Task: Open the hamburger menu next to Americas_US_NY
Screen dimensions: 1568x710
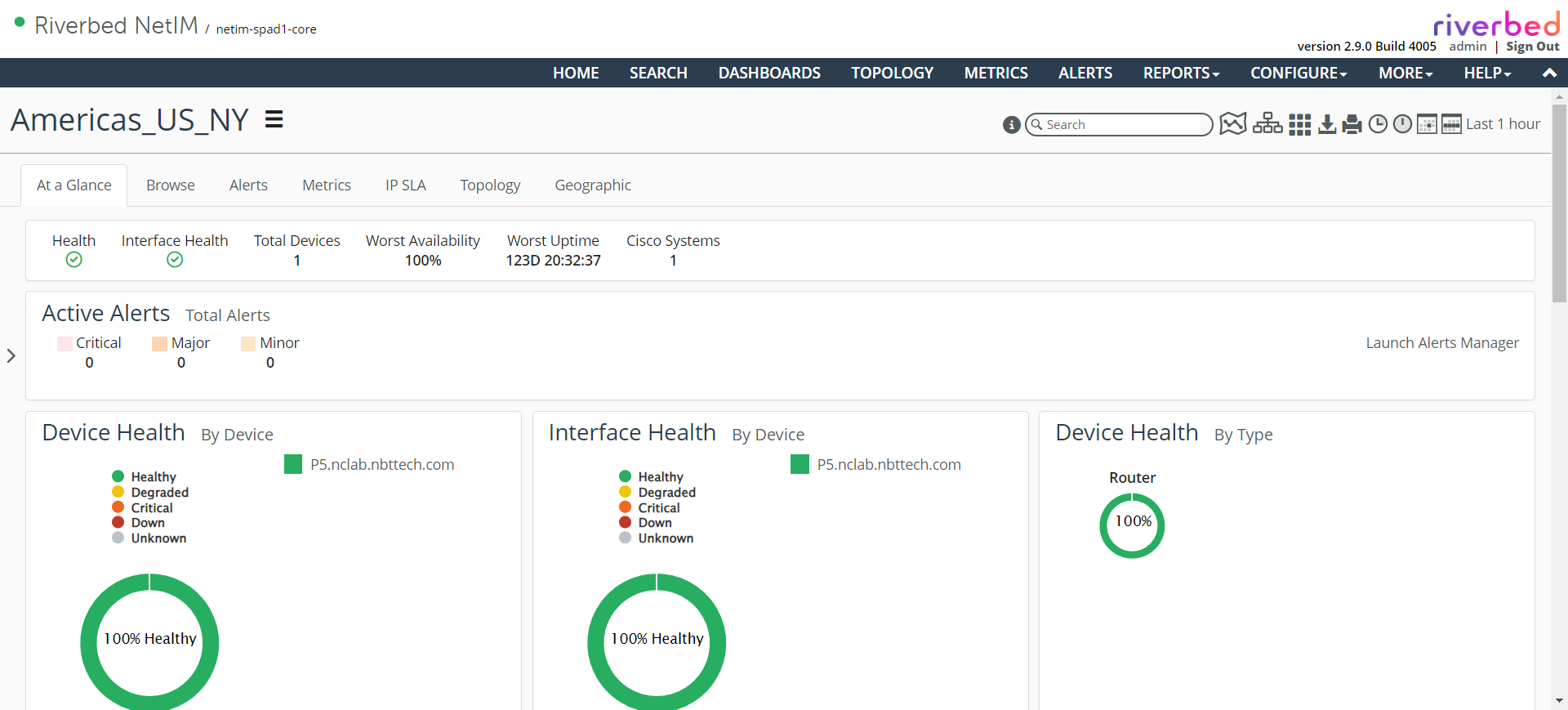Action: click(x=274, y=120)
